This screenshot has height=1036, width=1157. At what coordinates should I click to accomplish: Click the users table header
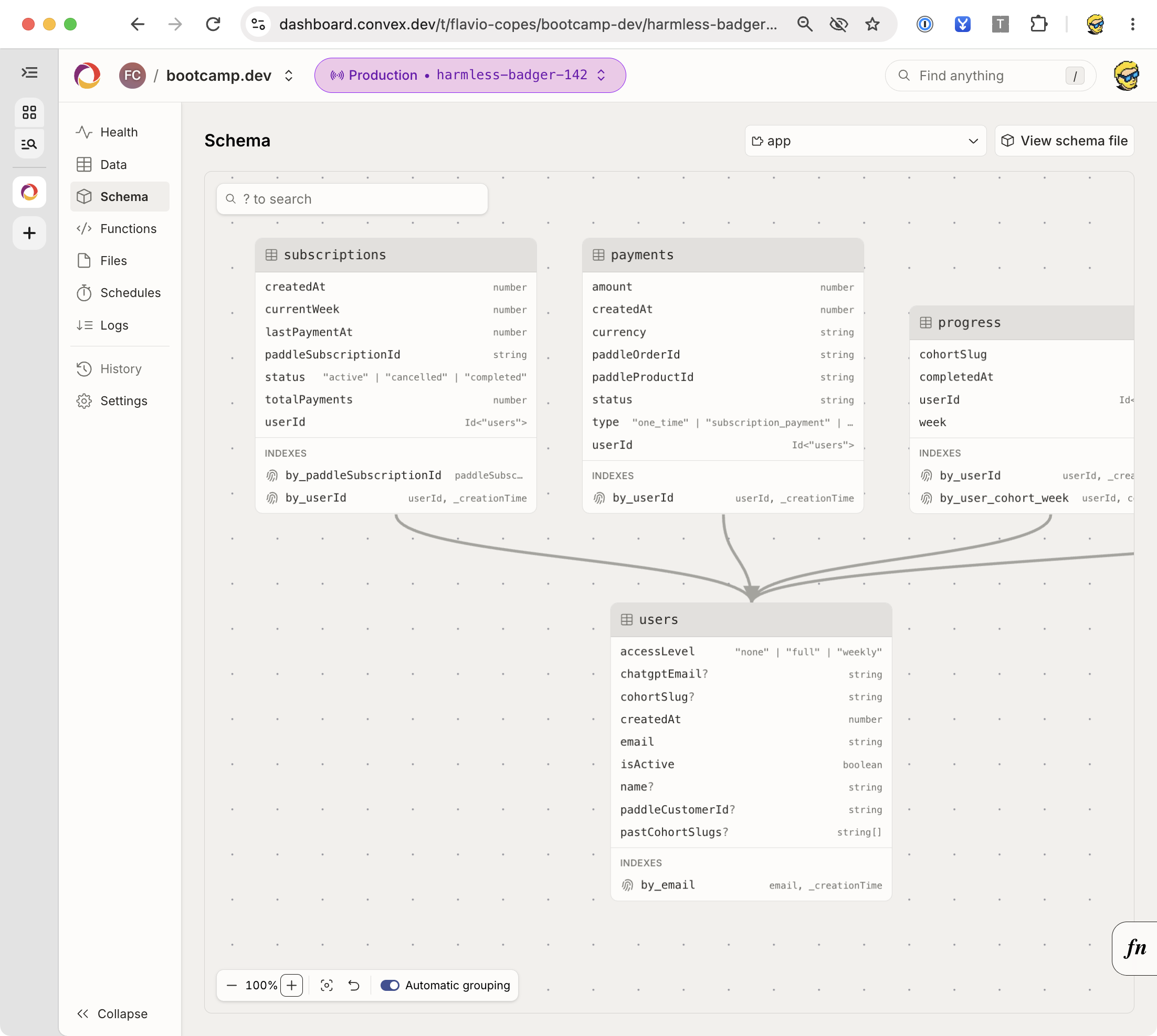tap(751, 619)
